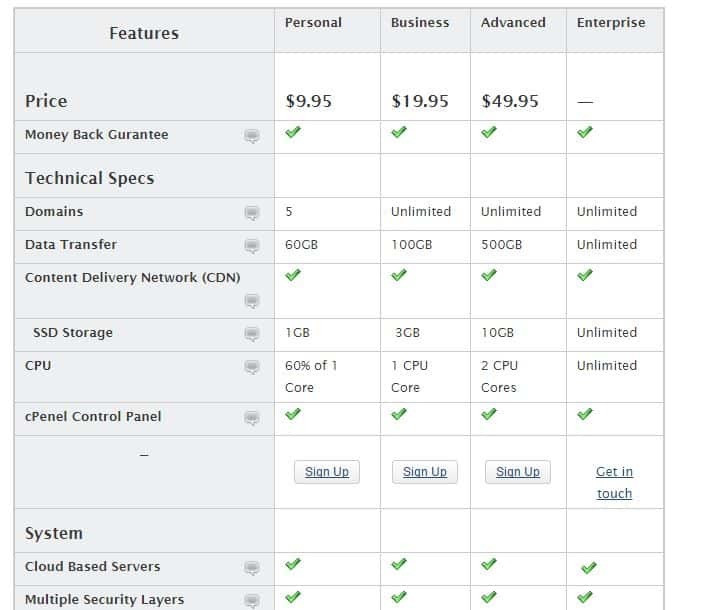Show the SSD Storage tooltip bubble icon
The image size is (708, 610).
click(x=252, y=334)
